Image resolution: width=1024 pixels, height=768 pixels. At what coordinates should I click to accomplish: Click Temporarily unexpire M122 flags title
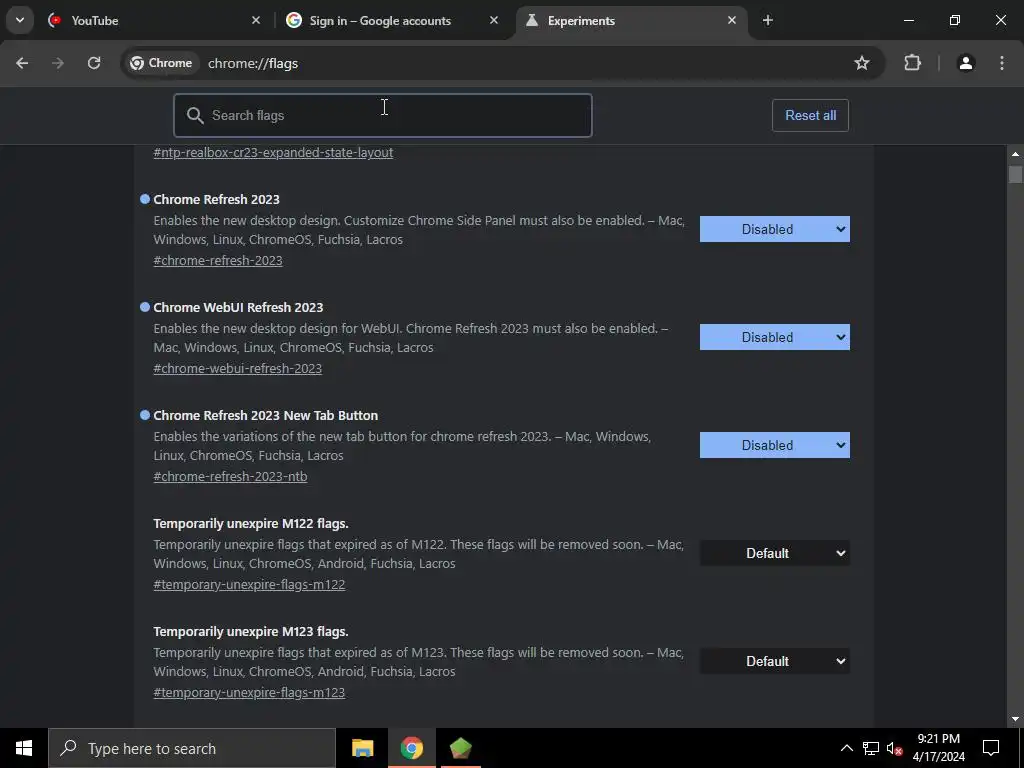[251, 524]
